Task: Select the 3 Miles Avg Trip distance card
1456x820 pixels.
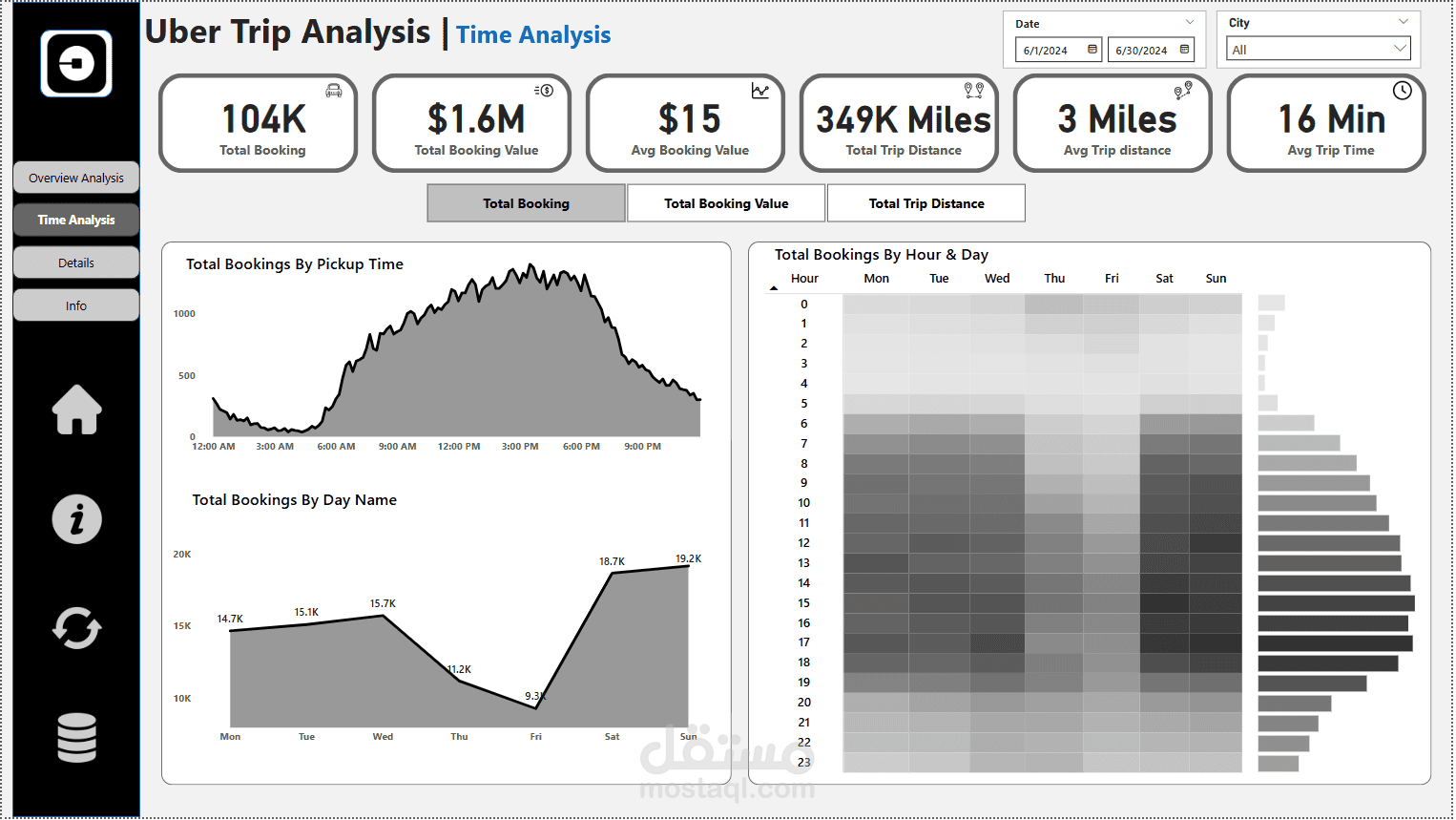Action: (x=1113, y=124)
